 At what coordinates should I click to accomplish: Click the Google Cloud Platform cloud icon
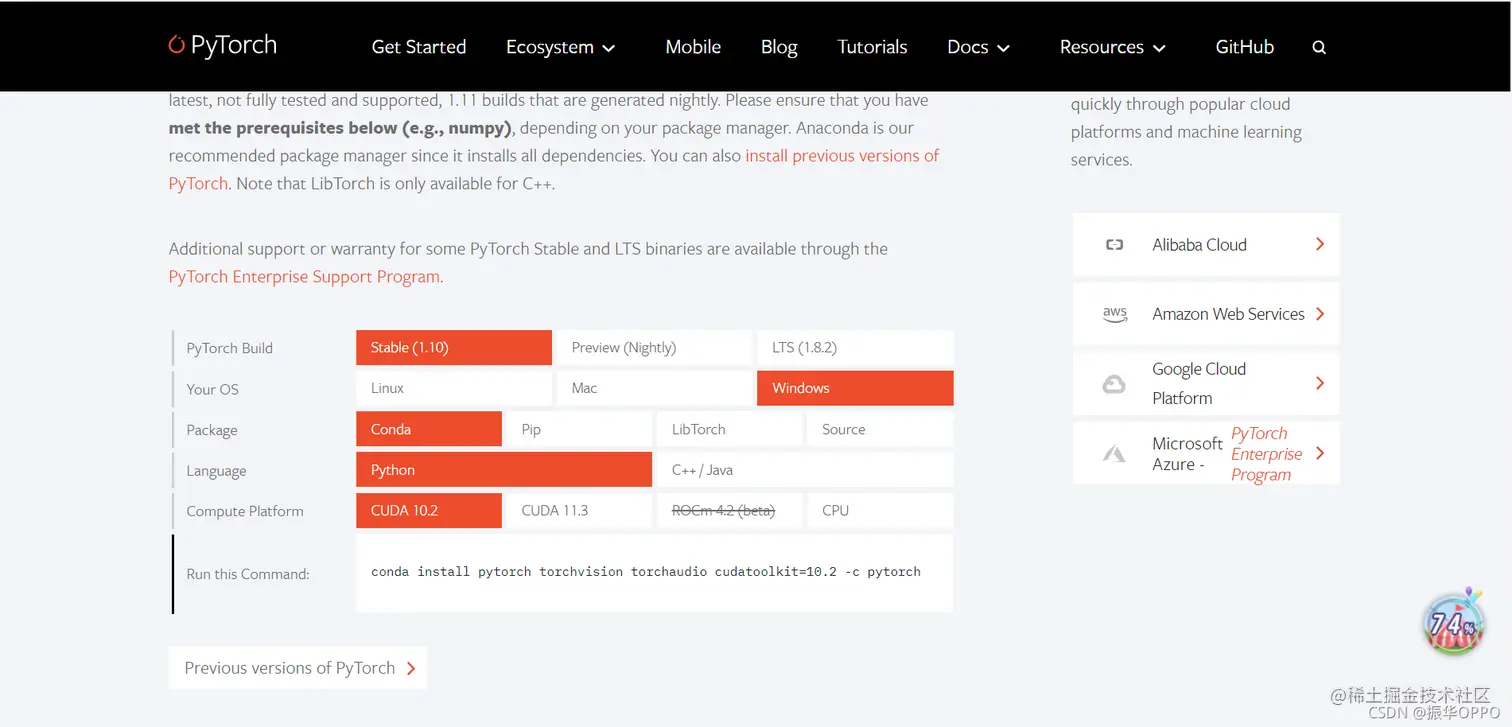(x=1114, y=384)
